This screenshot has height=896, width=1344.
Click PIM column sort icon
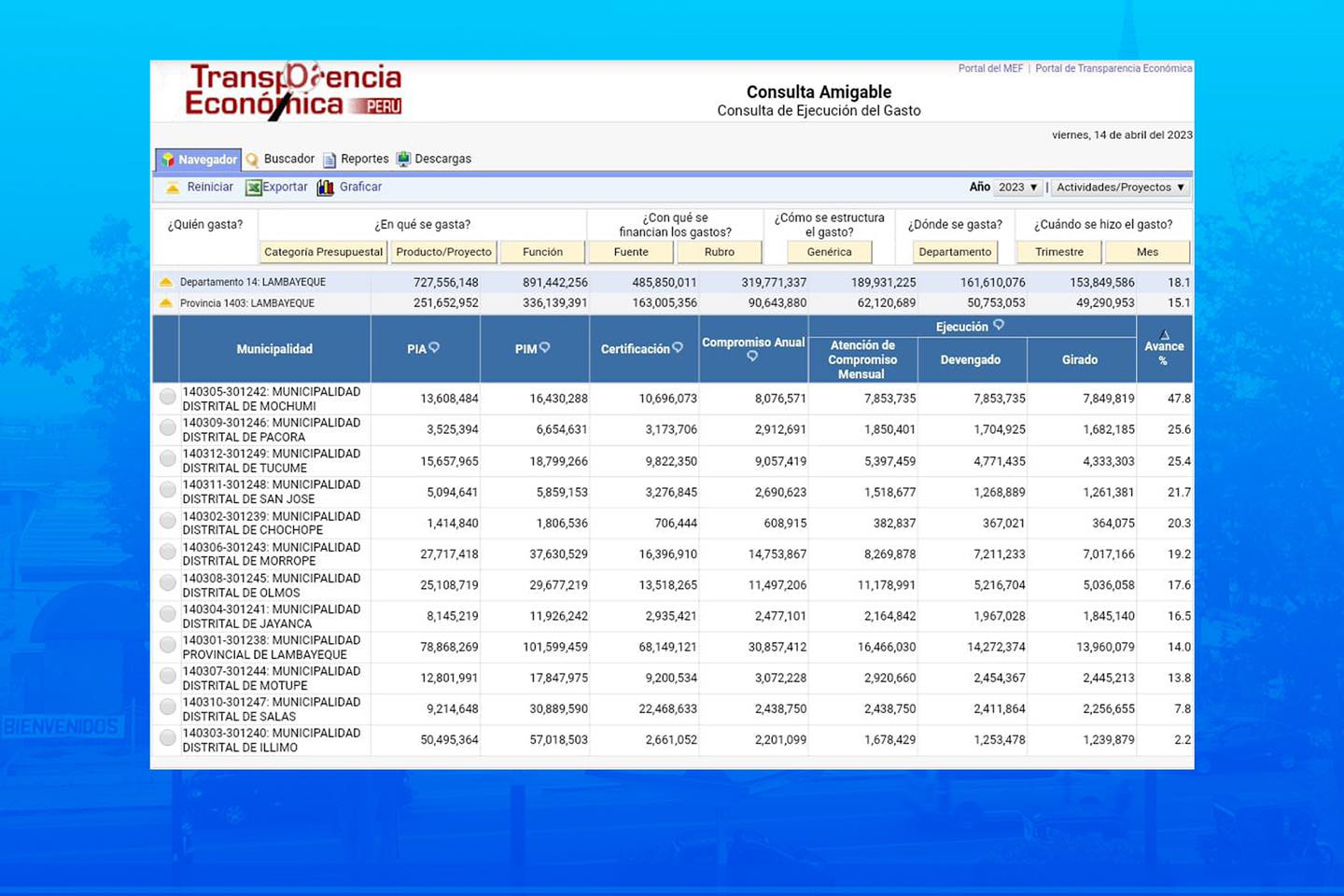544,347
